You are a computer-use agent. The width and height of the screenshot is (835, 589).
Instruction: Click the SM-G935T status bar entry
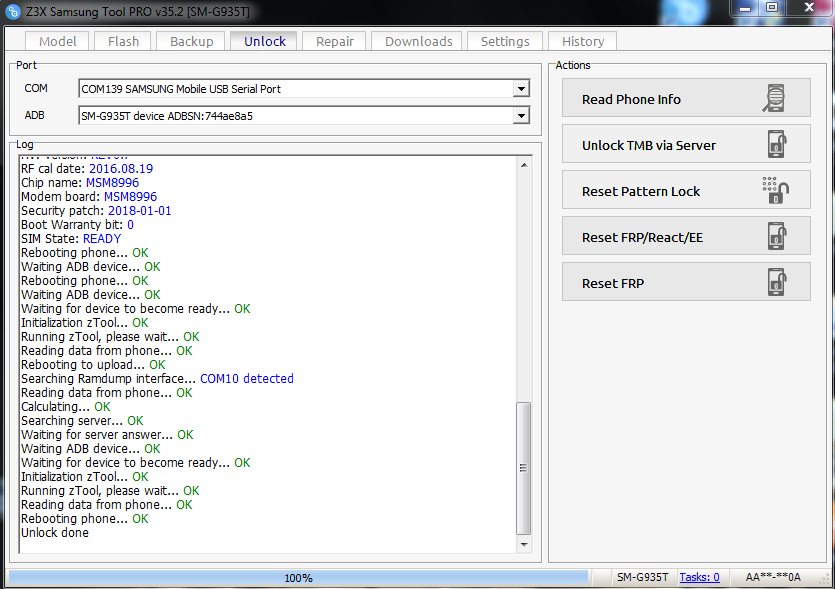(642, 577)
